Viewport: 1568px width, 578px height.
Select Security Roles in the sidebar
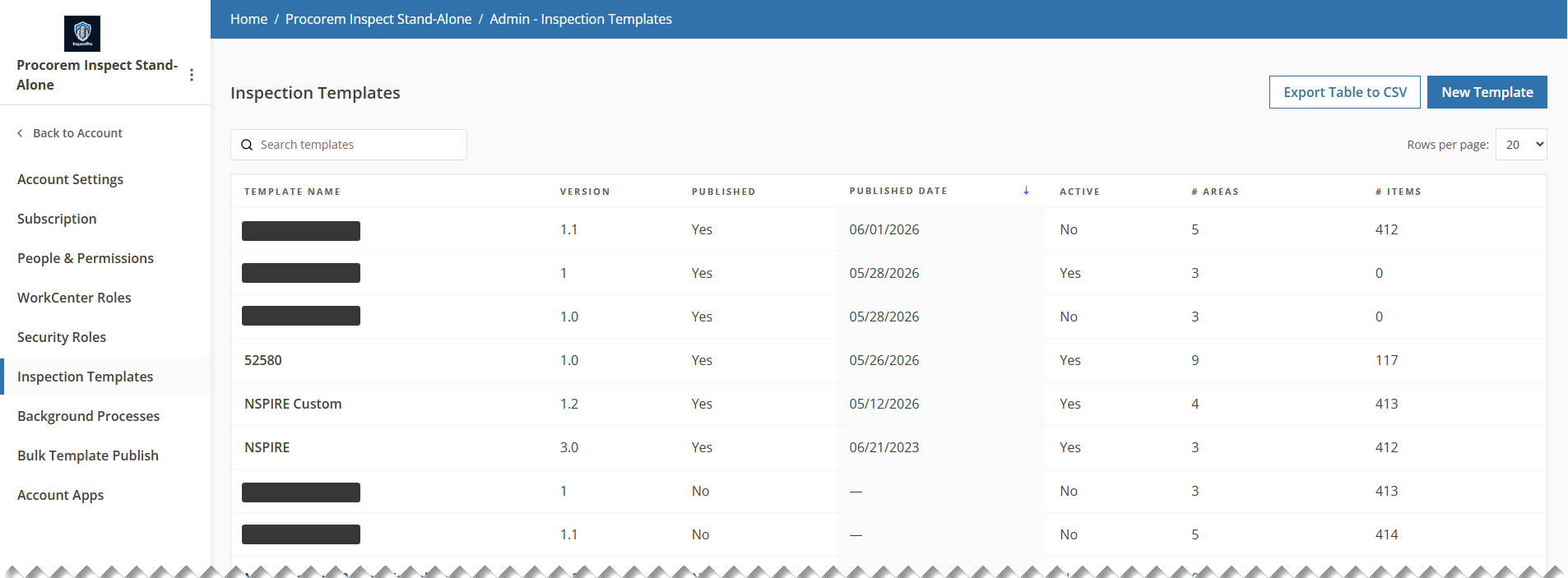62,337
